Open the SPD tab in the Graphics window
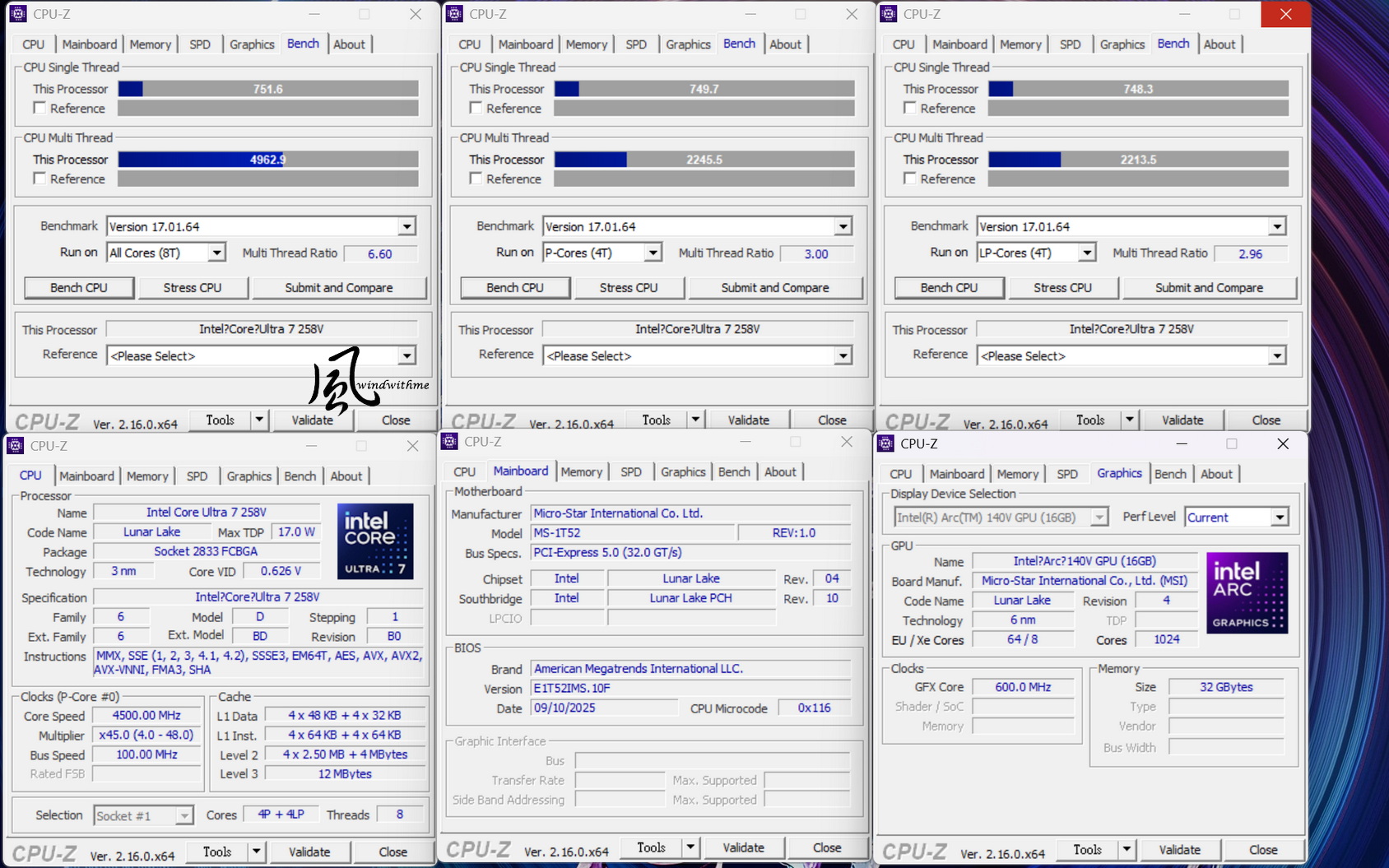Screen dimensions: 1389x868 [1066, 474]
